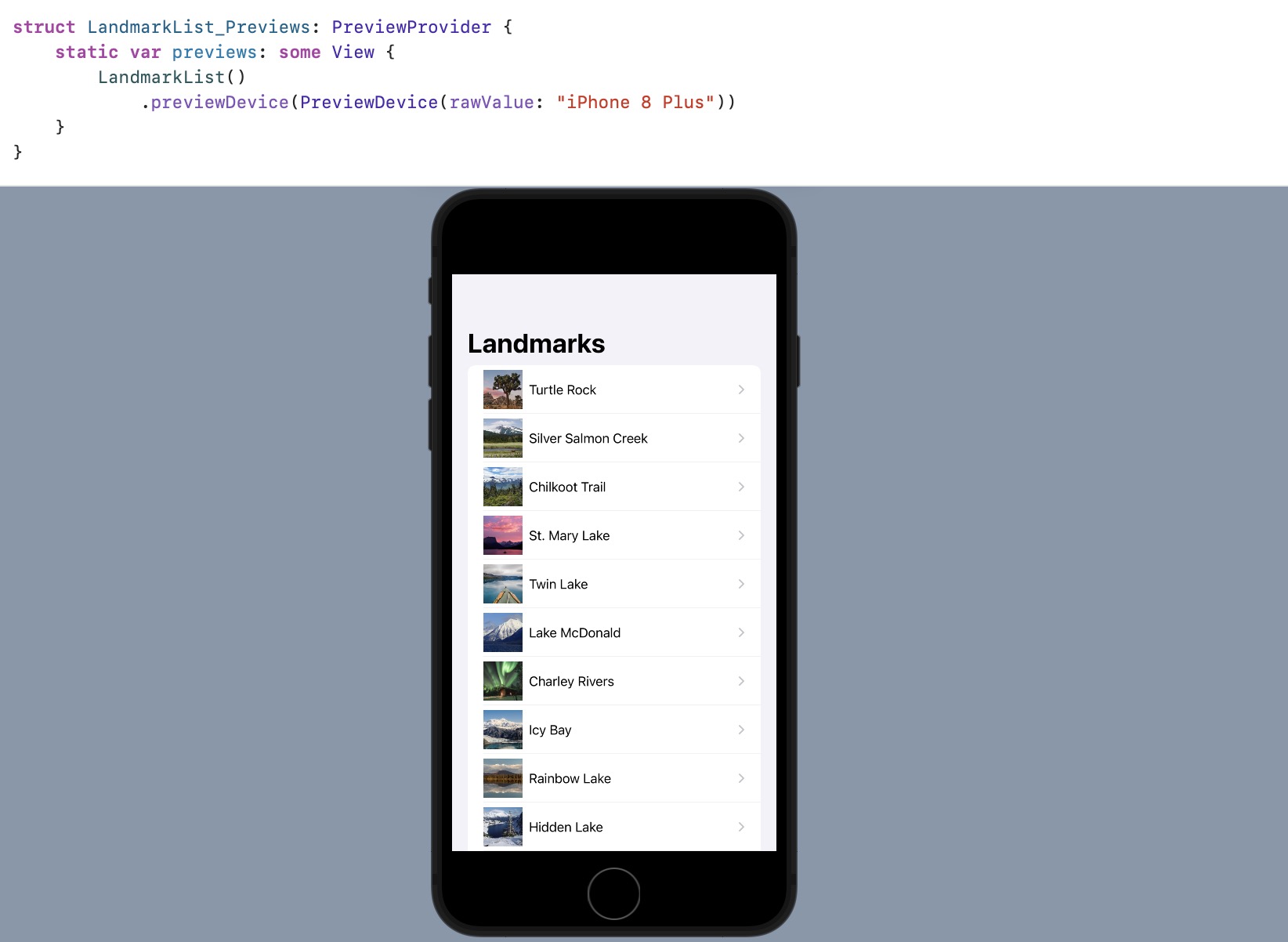Pick the Rainbow Lake label

[570, 778]
